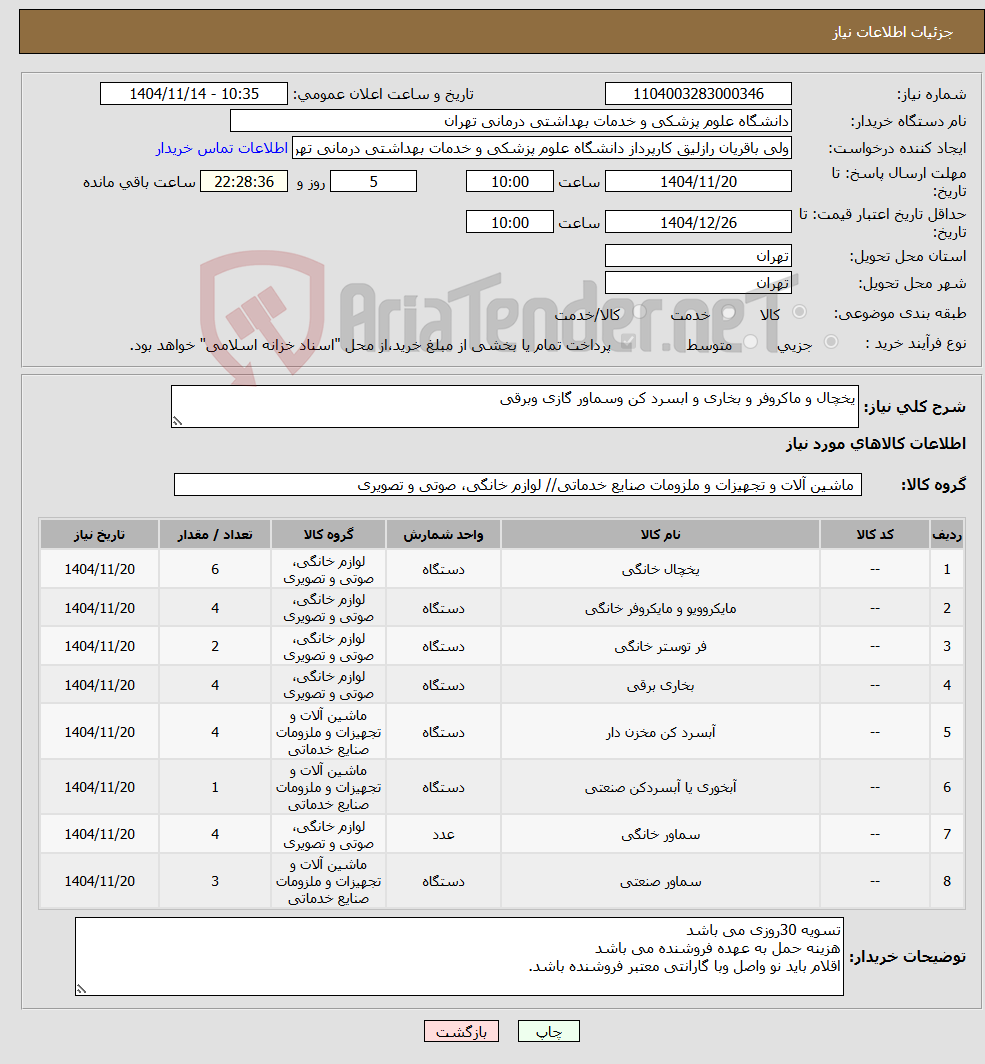Click the نام کالا column header
The width and height of the screenshot is (985, 1064).
pyautogui.click(x=660, y=535)
